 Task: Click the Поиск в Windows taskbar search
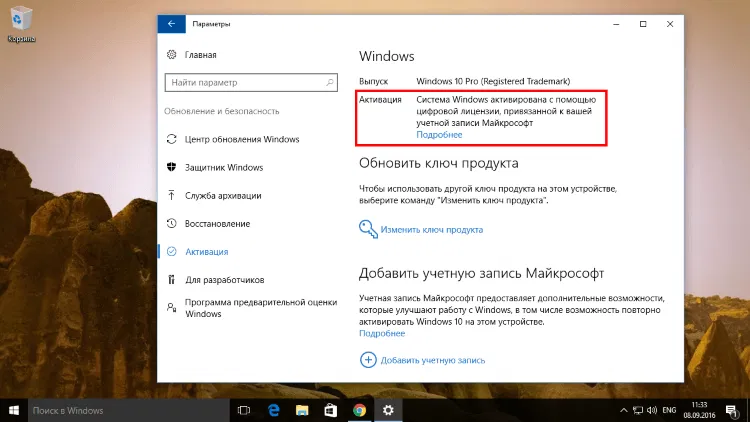[x=129, y=411]
